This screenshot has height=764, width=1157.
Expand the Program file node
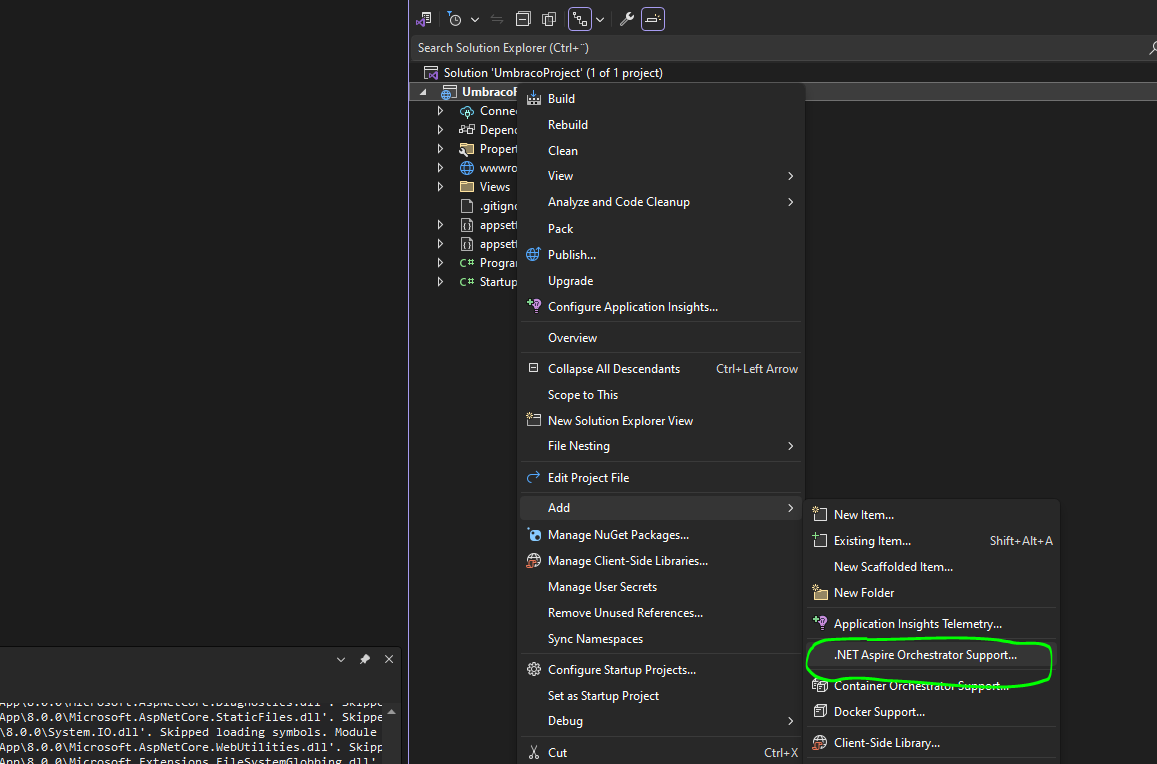pos(441,263)
